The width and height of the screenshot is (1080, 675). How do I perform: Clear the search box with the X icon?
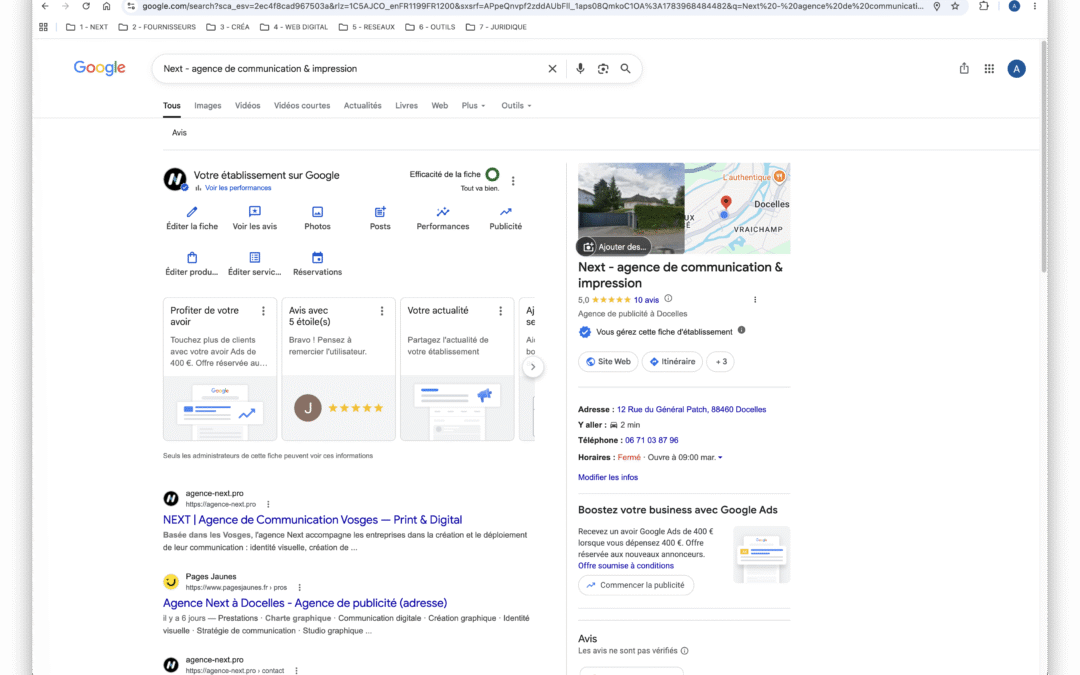pos(552,69)
